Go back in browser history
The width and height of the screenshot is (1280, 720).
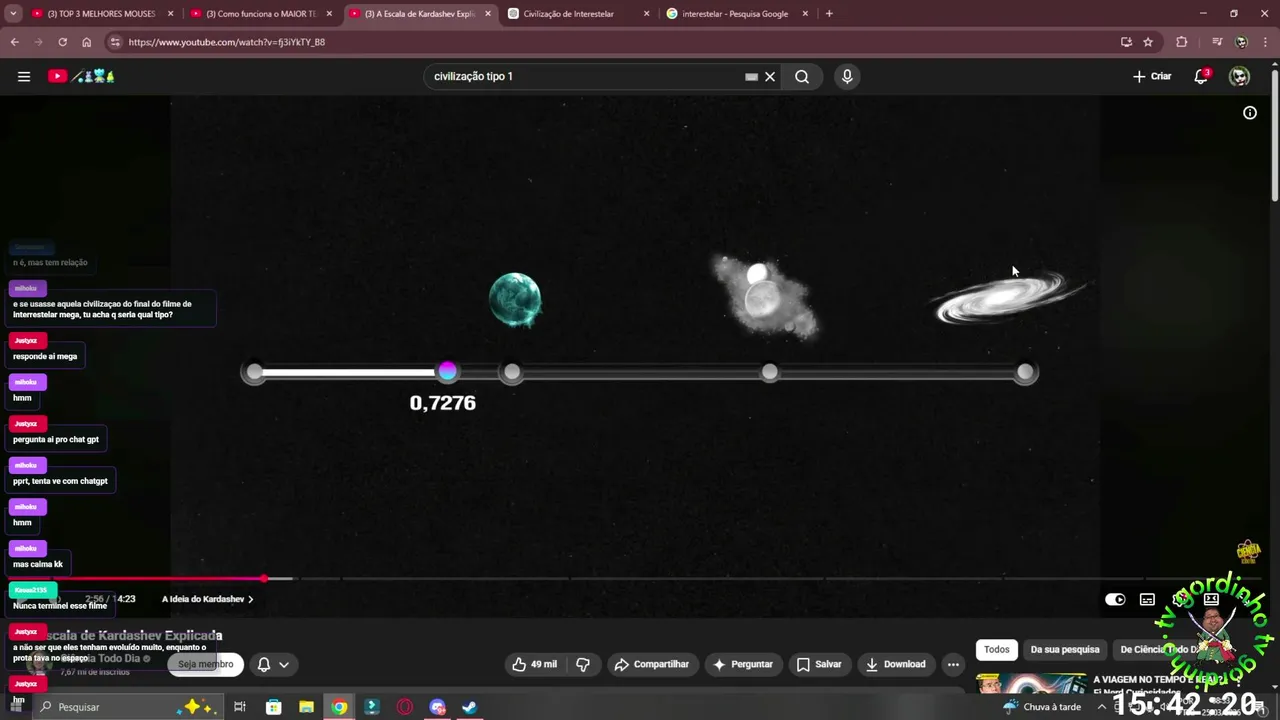click(14, 42)
